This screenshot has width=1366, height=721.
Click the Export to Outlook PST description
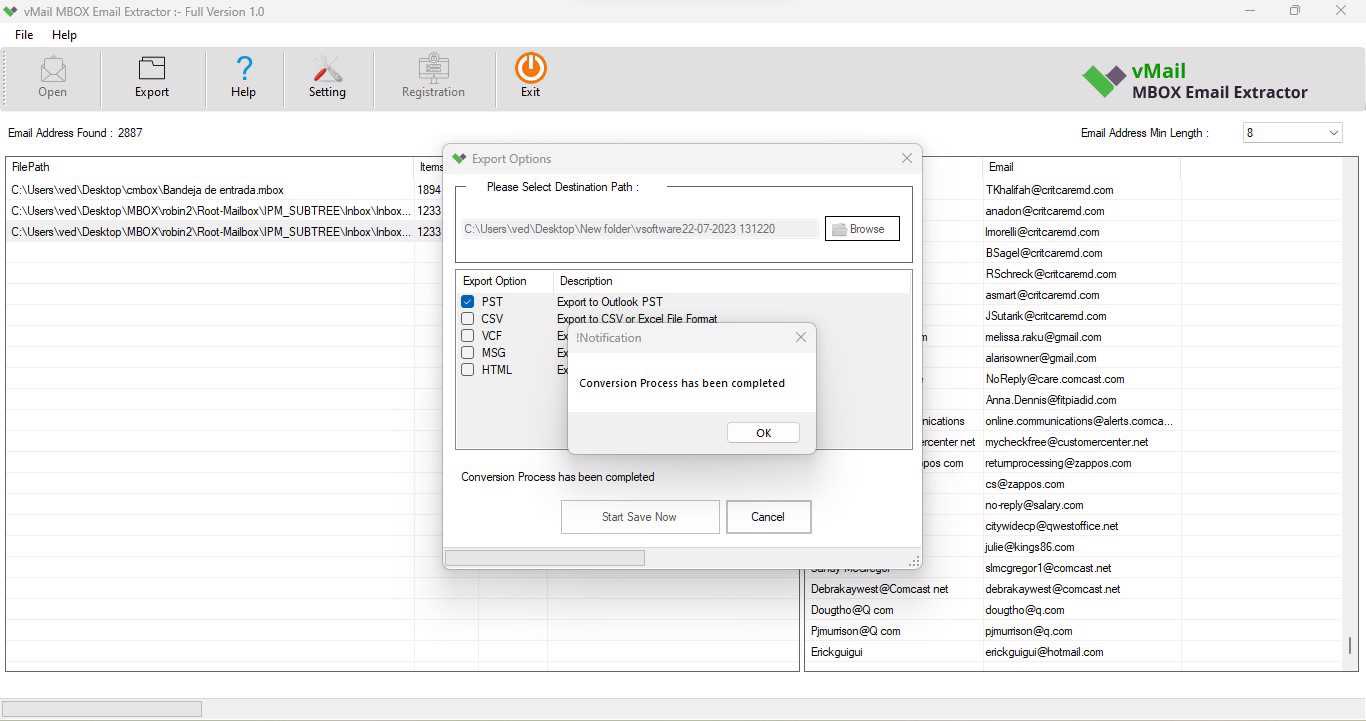point(610,301)
